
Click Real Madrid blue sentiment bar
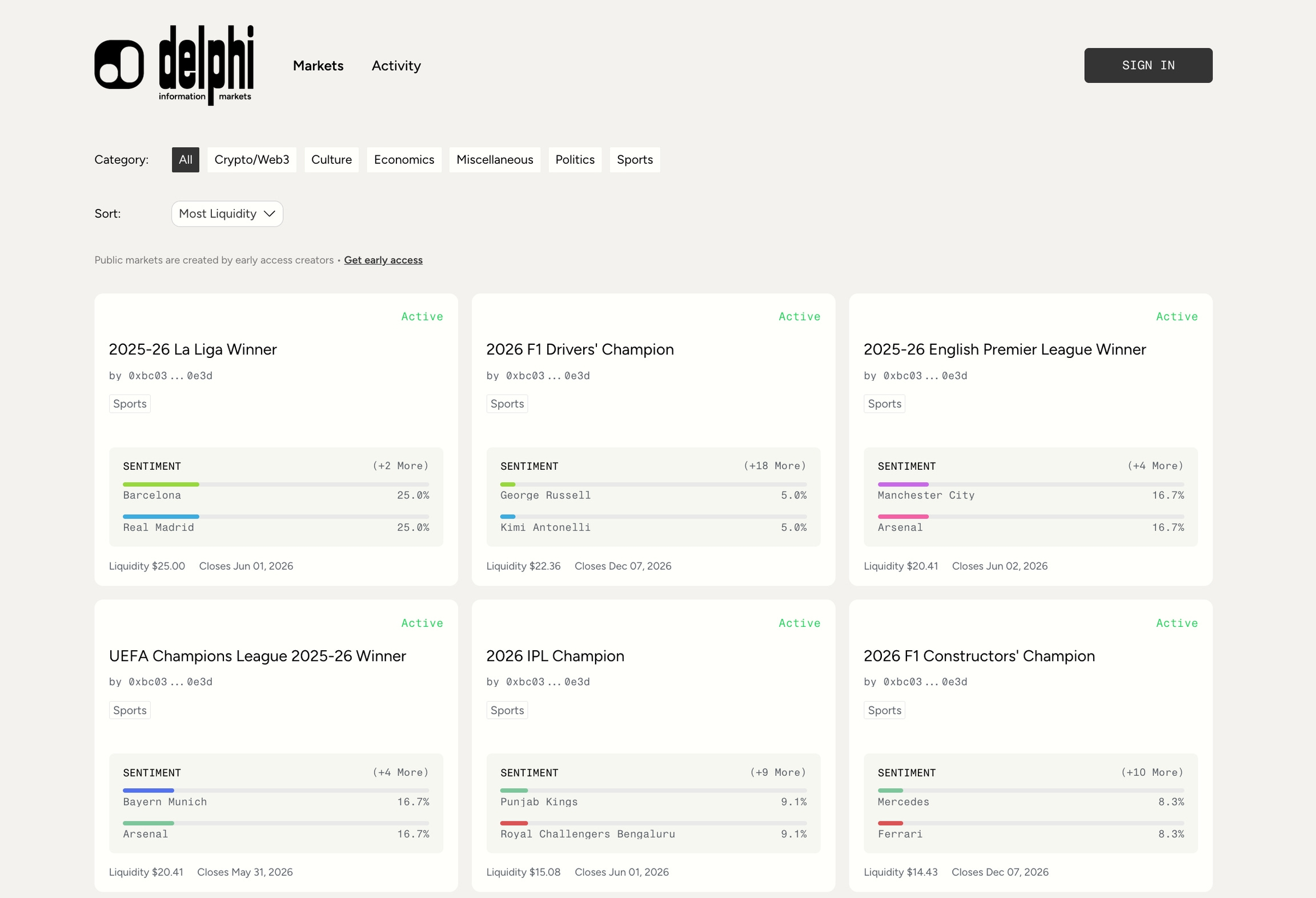click(x=161, y=517)
